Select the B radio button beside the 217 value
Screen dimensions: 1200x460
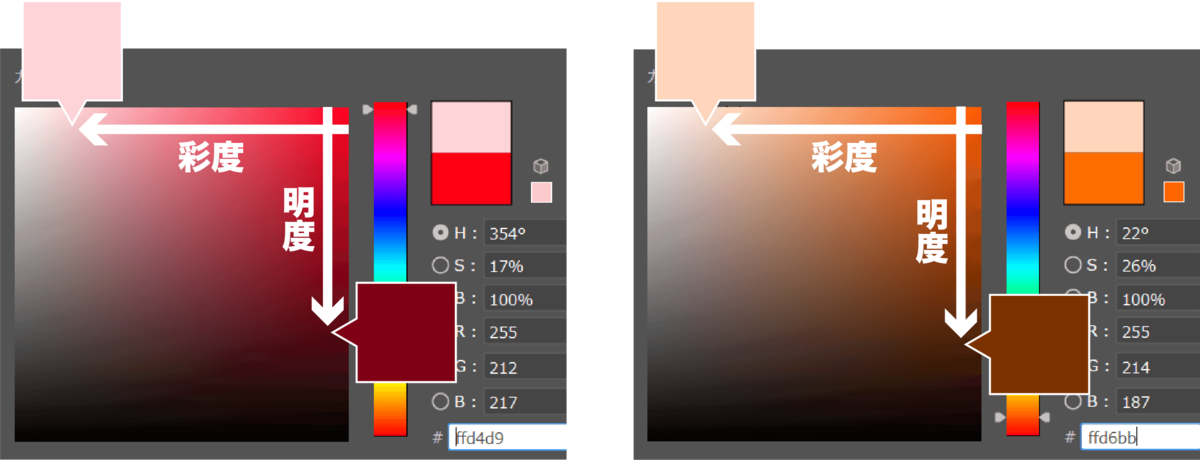[440, 402]
